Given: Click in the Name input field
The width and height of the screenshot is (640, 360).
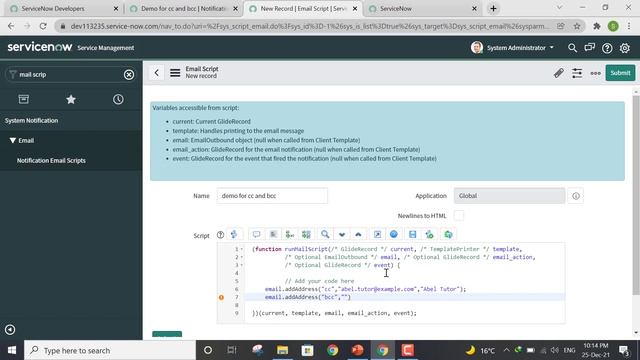Looking at the screenshot, I should 272,196.
